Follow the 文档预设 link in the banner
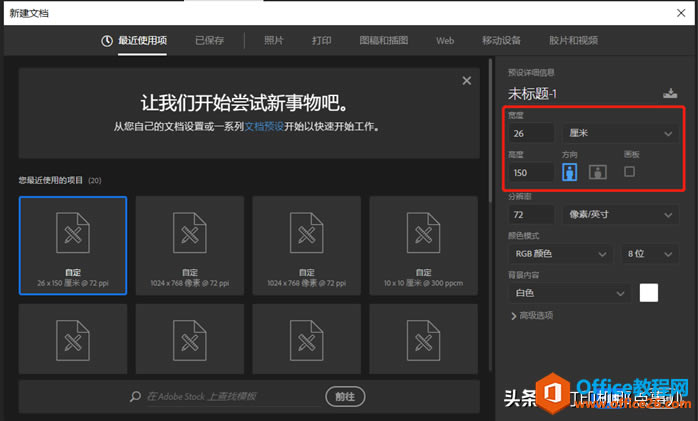 pos(264,126)
